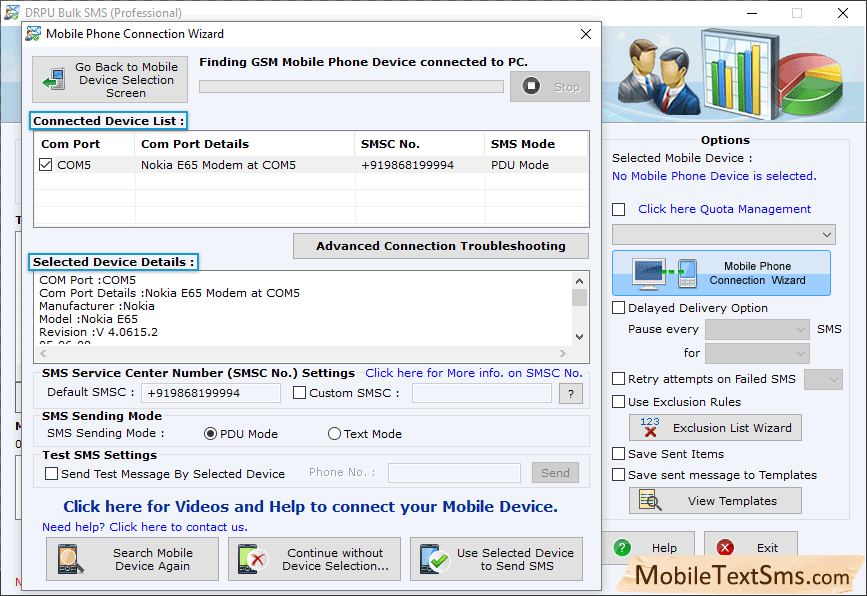
Task: Enable Delayed Delivery Option checkbox
Action: (x=619, y=307)
